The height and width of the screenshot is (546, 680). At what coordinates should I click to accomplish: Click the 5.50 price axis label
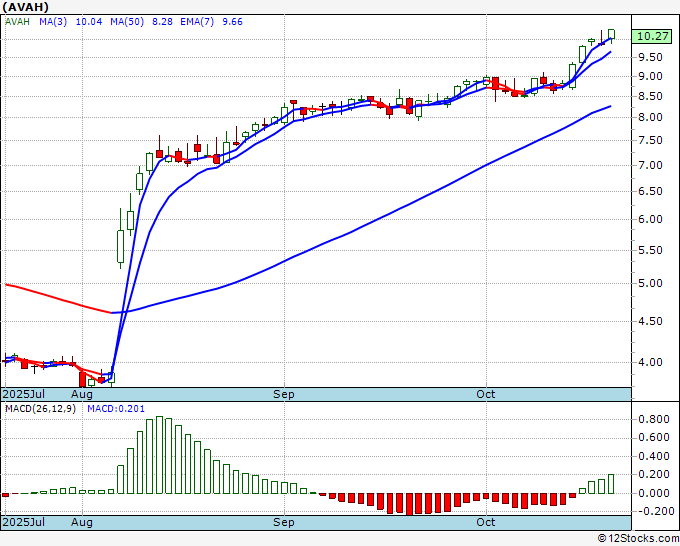pyautogui.click(x=650, y=250)
